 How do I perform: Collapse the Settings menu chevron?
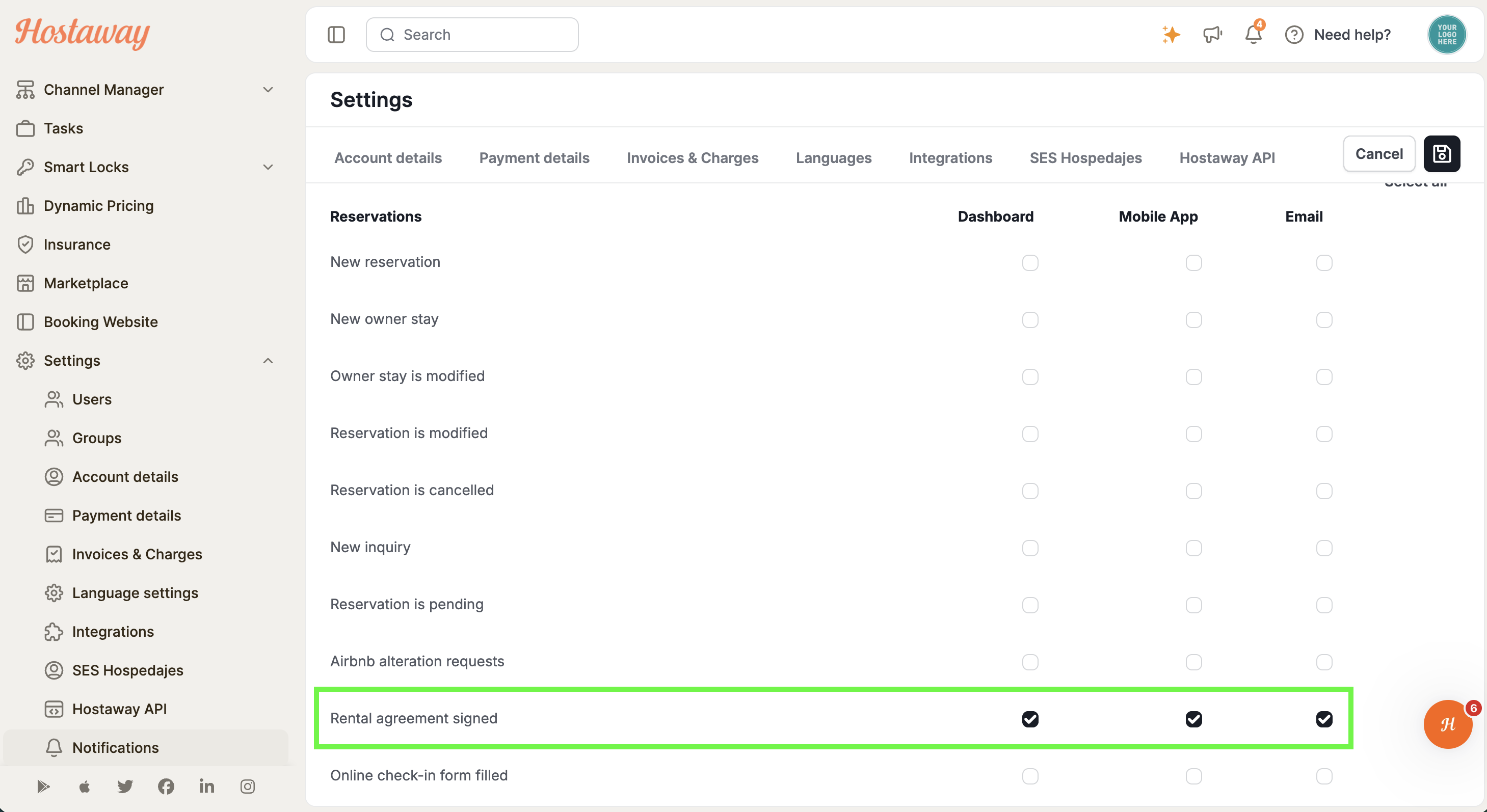coord(268,361)
